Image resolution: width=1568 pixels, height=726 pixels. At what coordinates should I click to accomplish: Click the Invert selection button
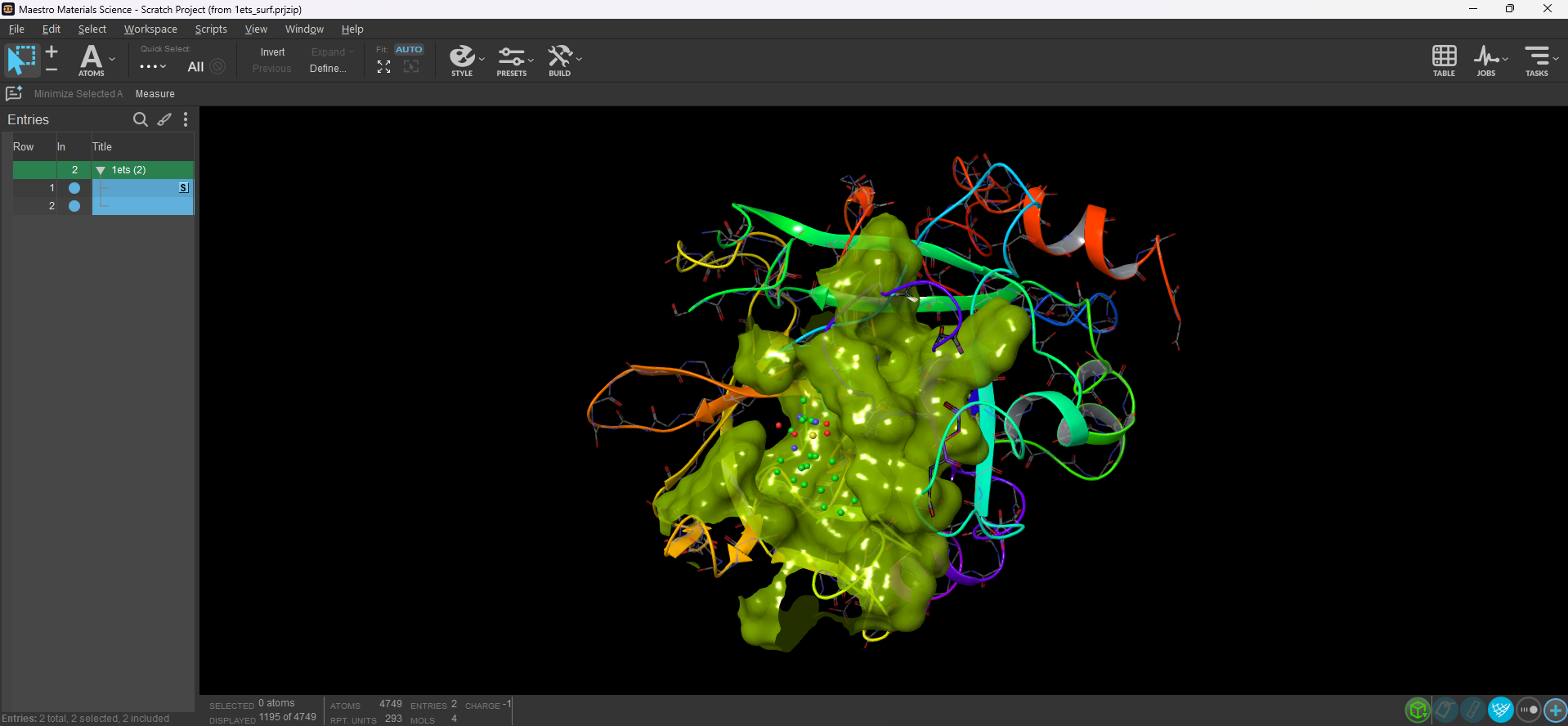(x=272, y=52)
